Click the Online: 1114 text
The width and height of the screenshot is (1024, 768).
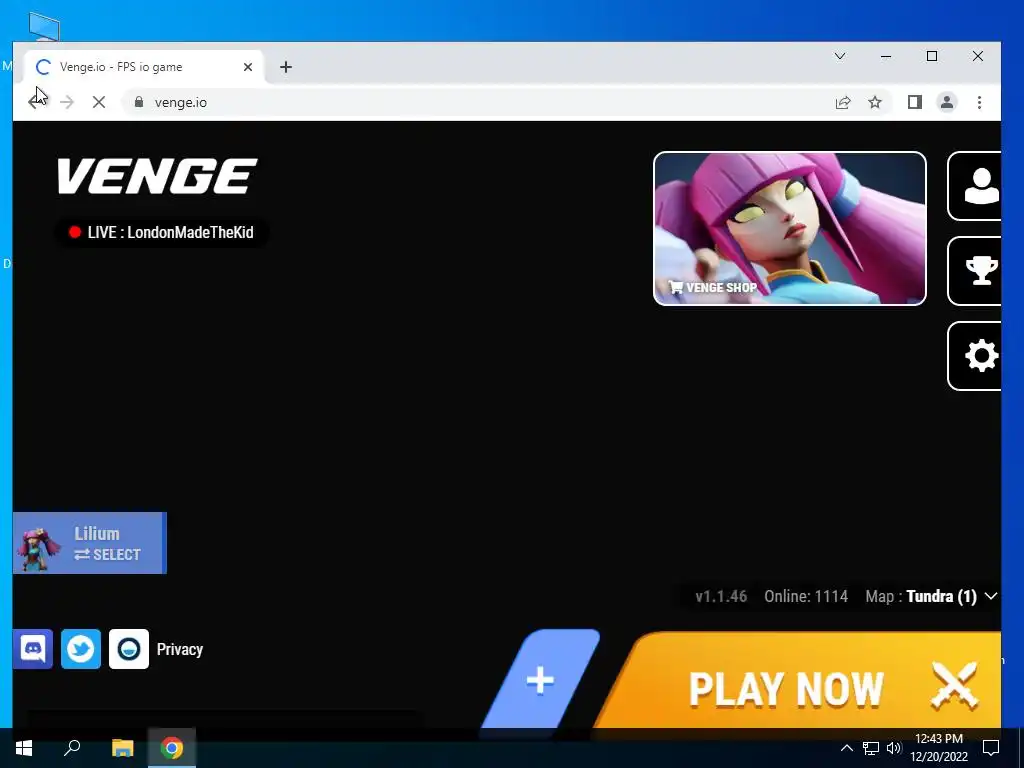(806, 596)
